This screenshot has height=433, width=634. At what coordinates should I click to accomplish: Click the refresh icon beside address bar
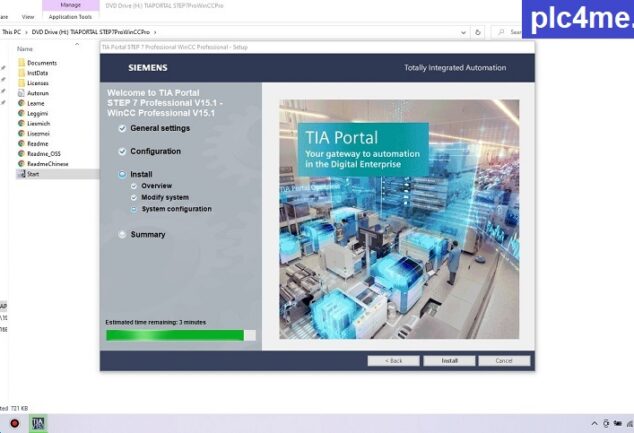tap(479, 32)
